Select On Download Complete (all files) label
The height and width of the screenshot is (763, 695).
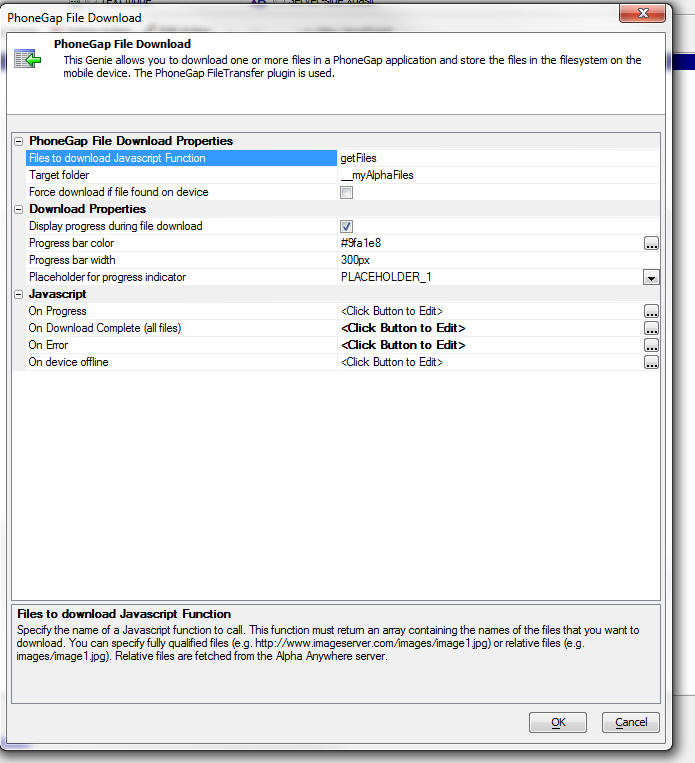pyautogui.click(x=105, y=328)
